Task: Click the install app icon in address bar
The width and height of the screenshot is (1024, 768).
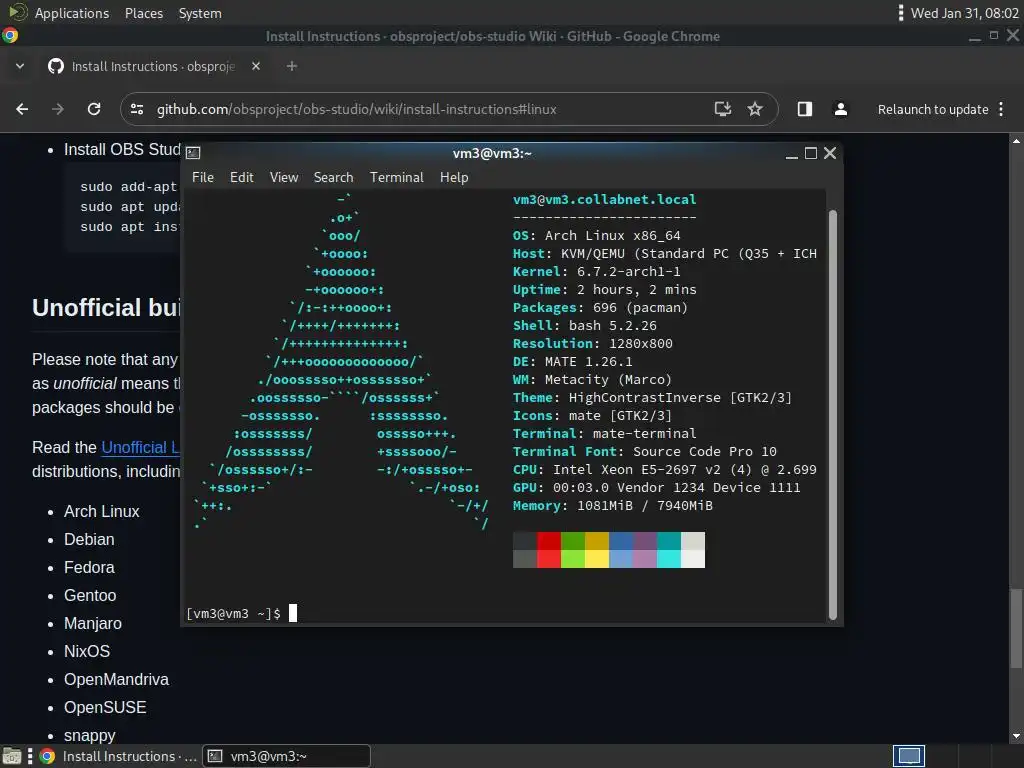Action: 722,109
